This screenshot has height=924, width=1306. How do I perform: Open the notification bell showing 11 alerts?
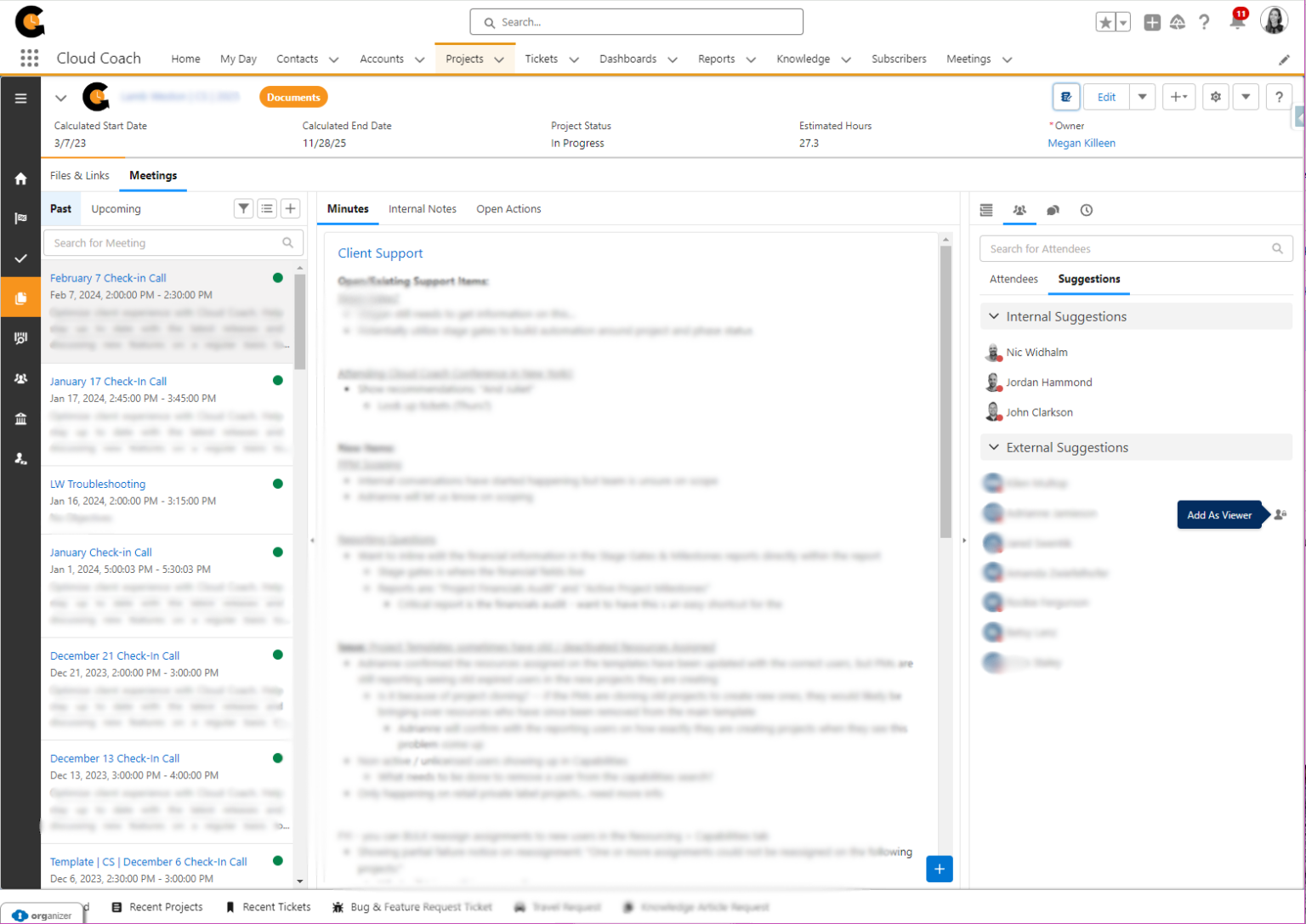1237,24
